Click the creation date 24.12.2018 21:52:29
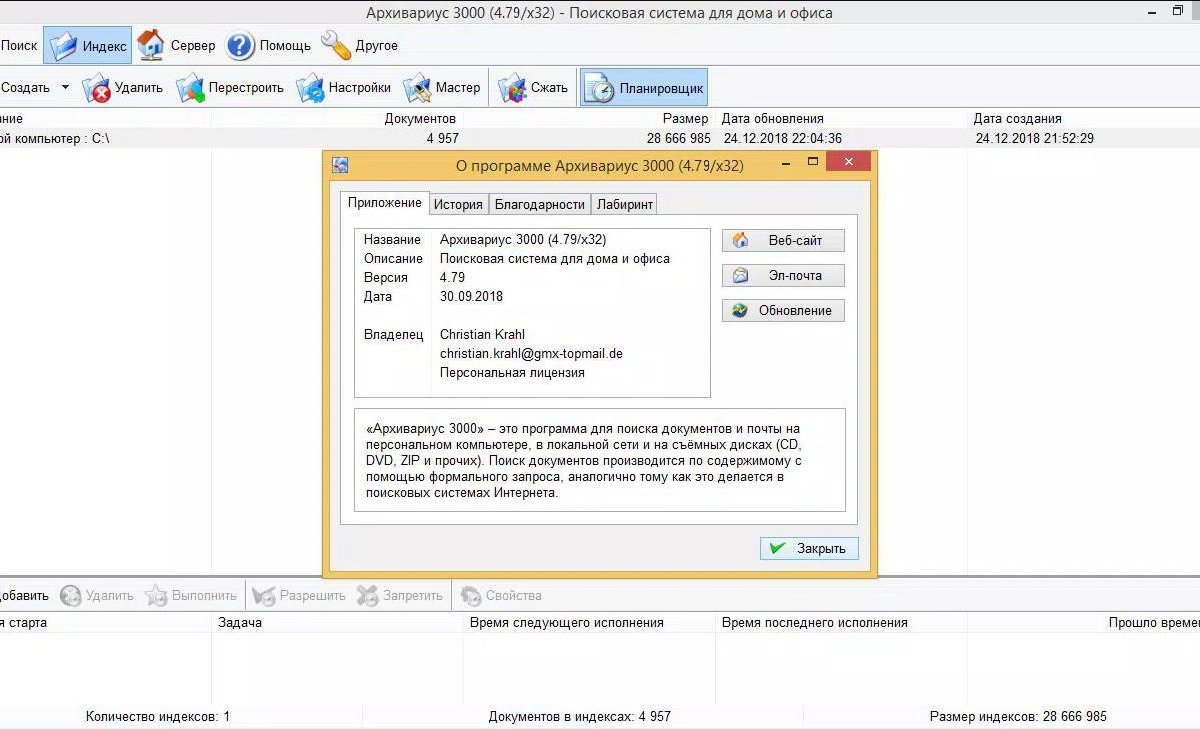 pyautogui.click(x=1035, y=139)
